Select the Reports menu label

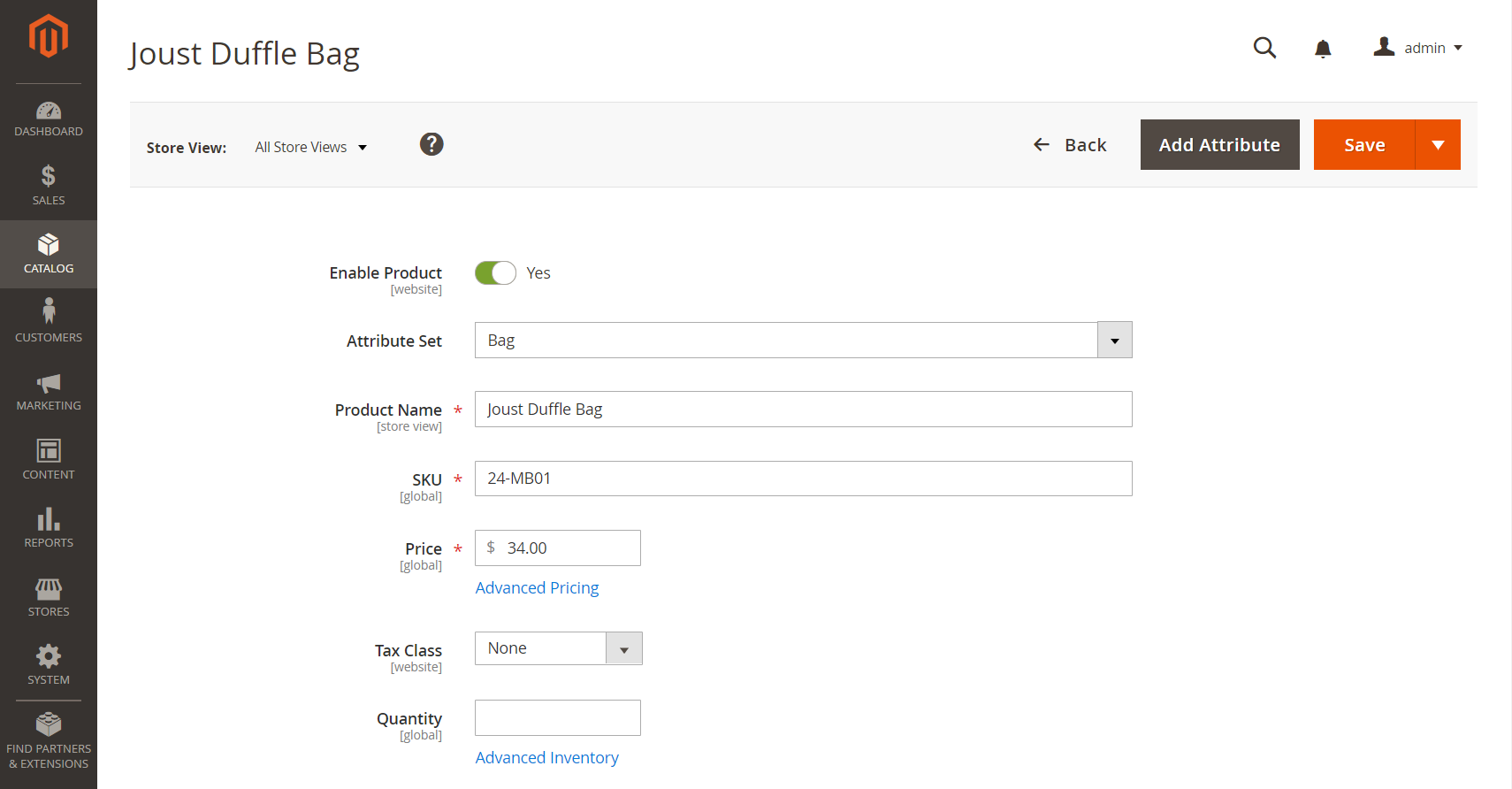(49, 542)
